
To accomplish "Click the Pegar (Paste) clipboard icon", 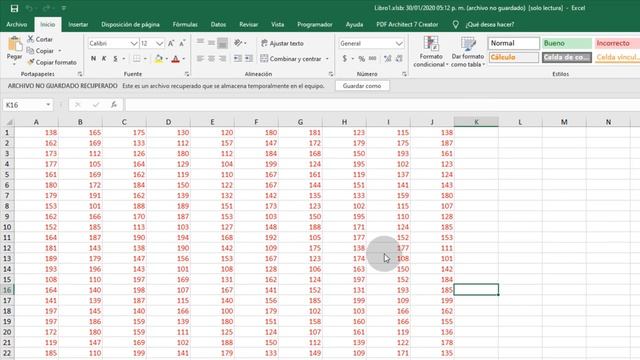I will pyautogui.click(x=15, y=44).
